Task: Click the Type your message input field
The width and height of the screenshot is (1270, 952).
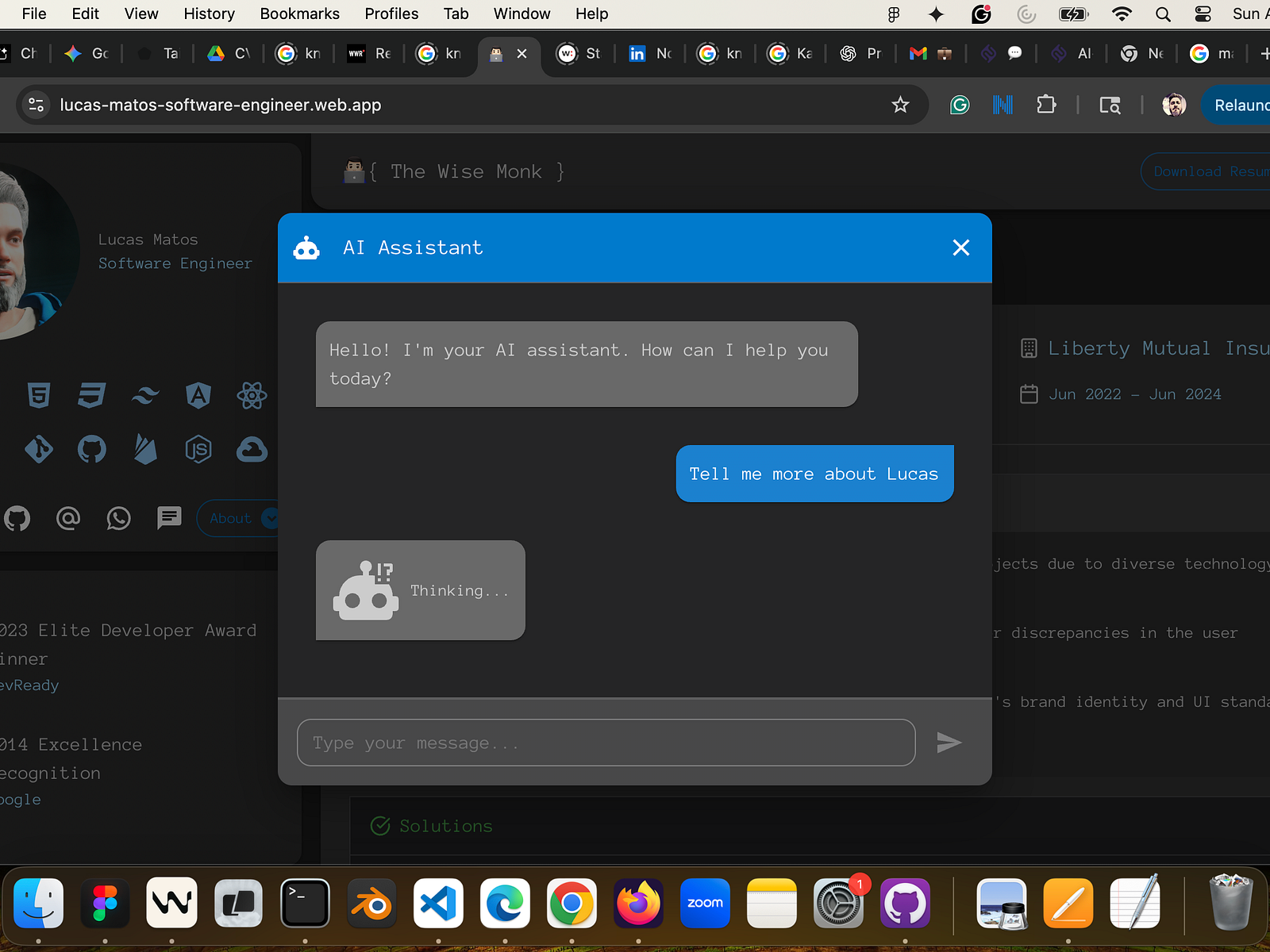Action: (606, 743)
